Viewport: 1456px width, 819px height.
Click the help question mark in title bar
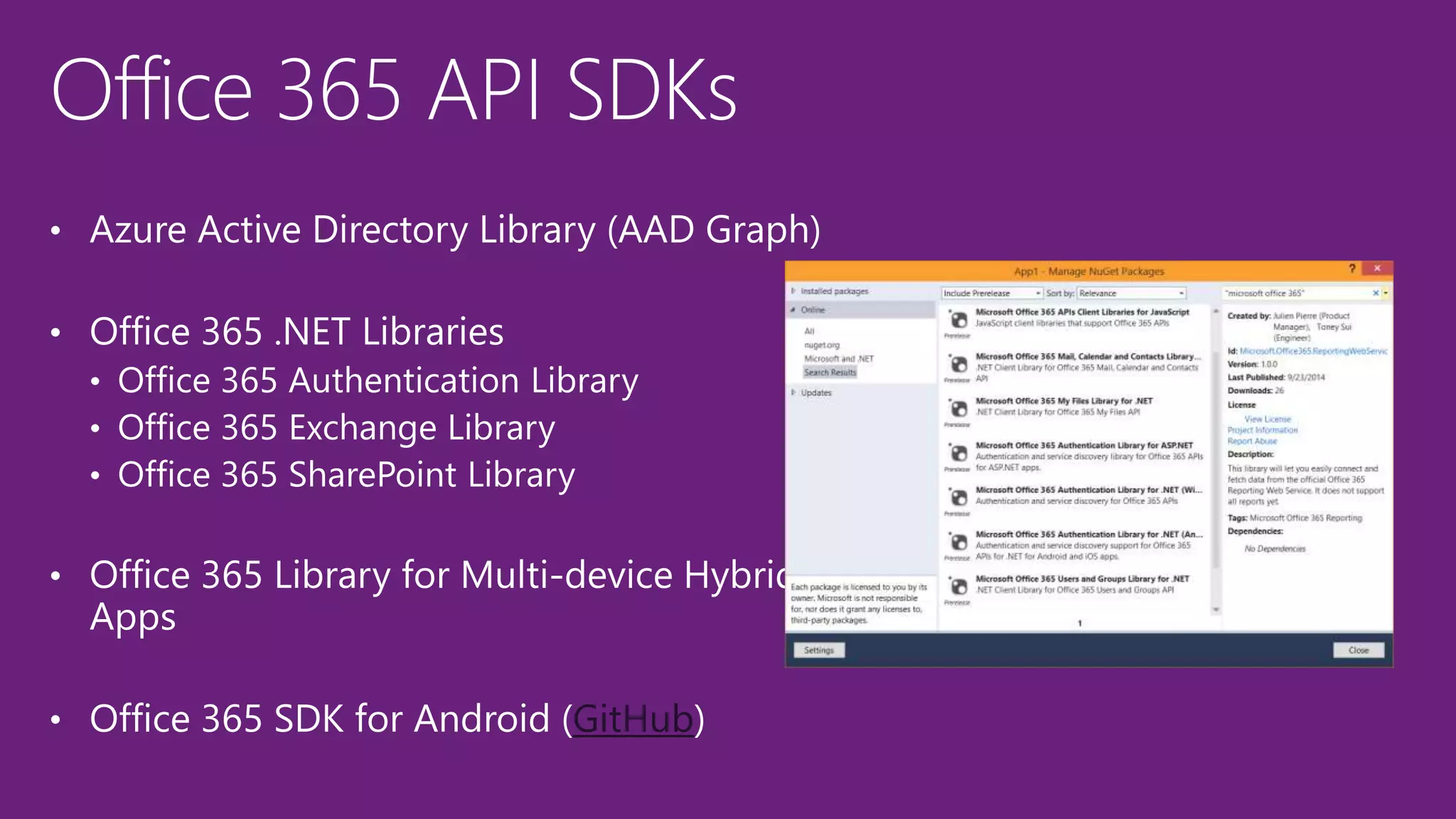[1351, 269]
